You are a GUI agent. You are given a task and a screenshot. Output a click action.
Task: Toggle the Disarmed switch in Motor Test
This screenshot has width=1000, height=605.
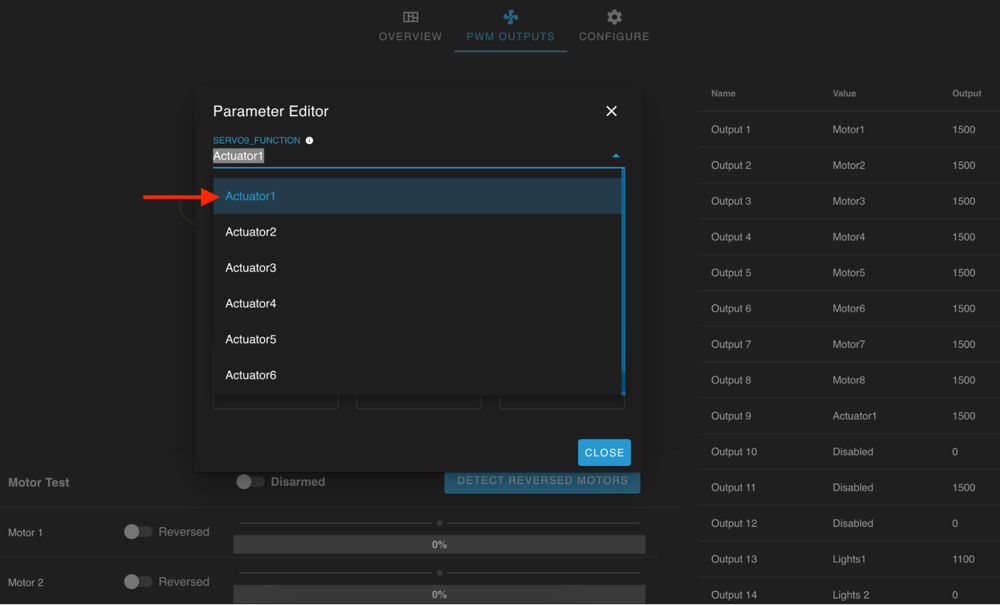point(248,482)
